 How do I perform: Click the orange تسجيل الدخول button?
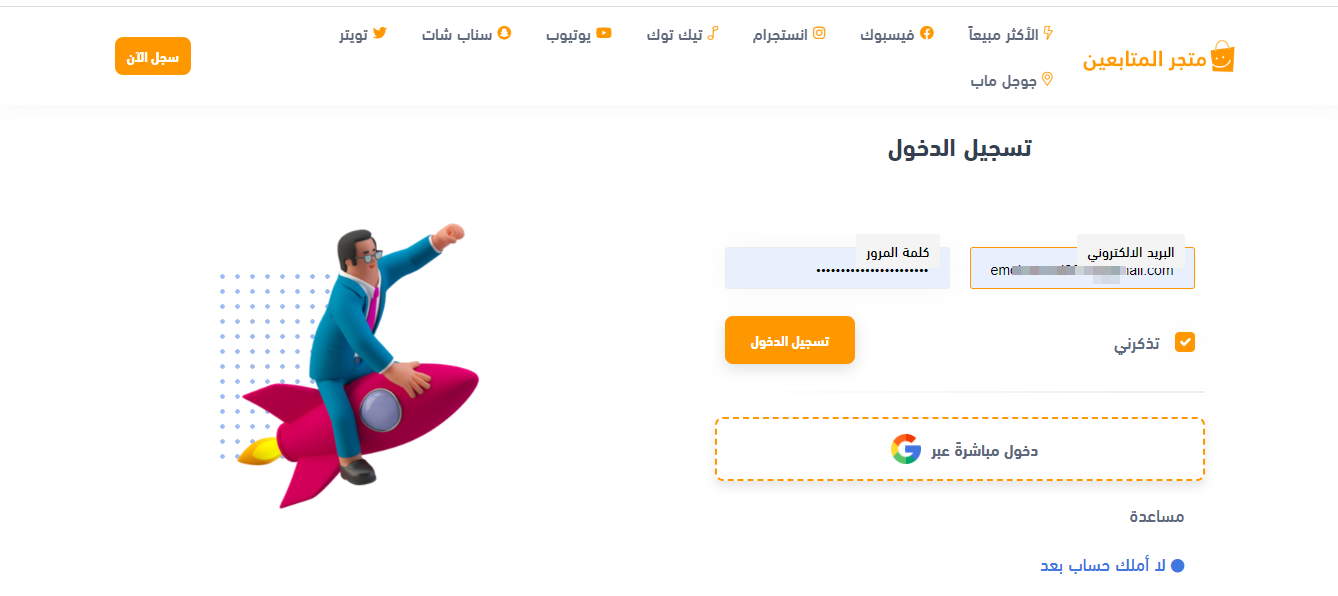tap(790, 340)
